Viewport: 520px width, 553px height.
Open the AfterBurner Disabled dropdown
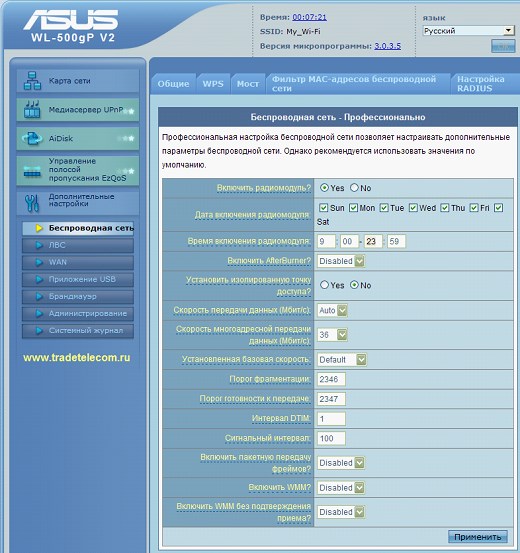pos(341,261)
